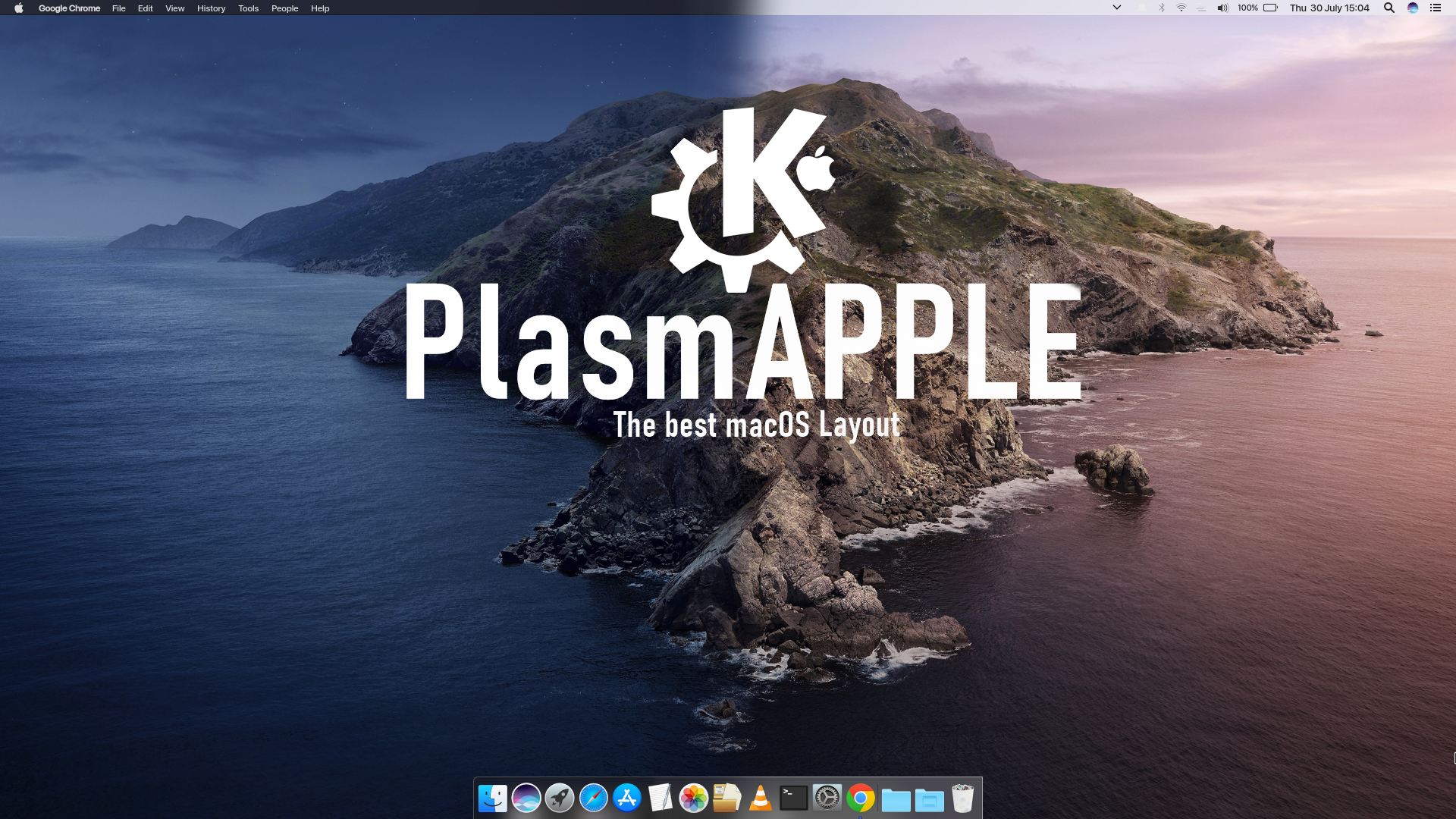Expand hidden tray icons chevron
Image resolution: width=1456 pixels, height=819 pixels.
(1117, 8)
